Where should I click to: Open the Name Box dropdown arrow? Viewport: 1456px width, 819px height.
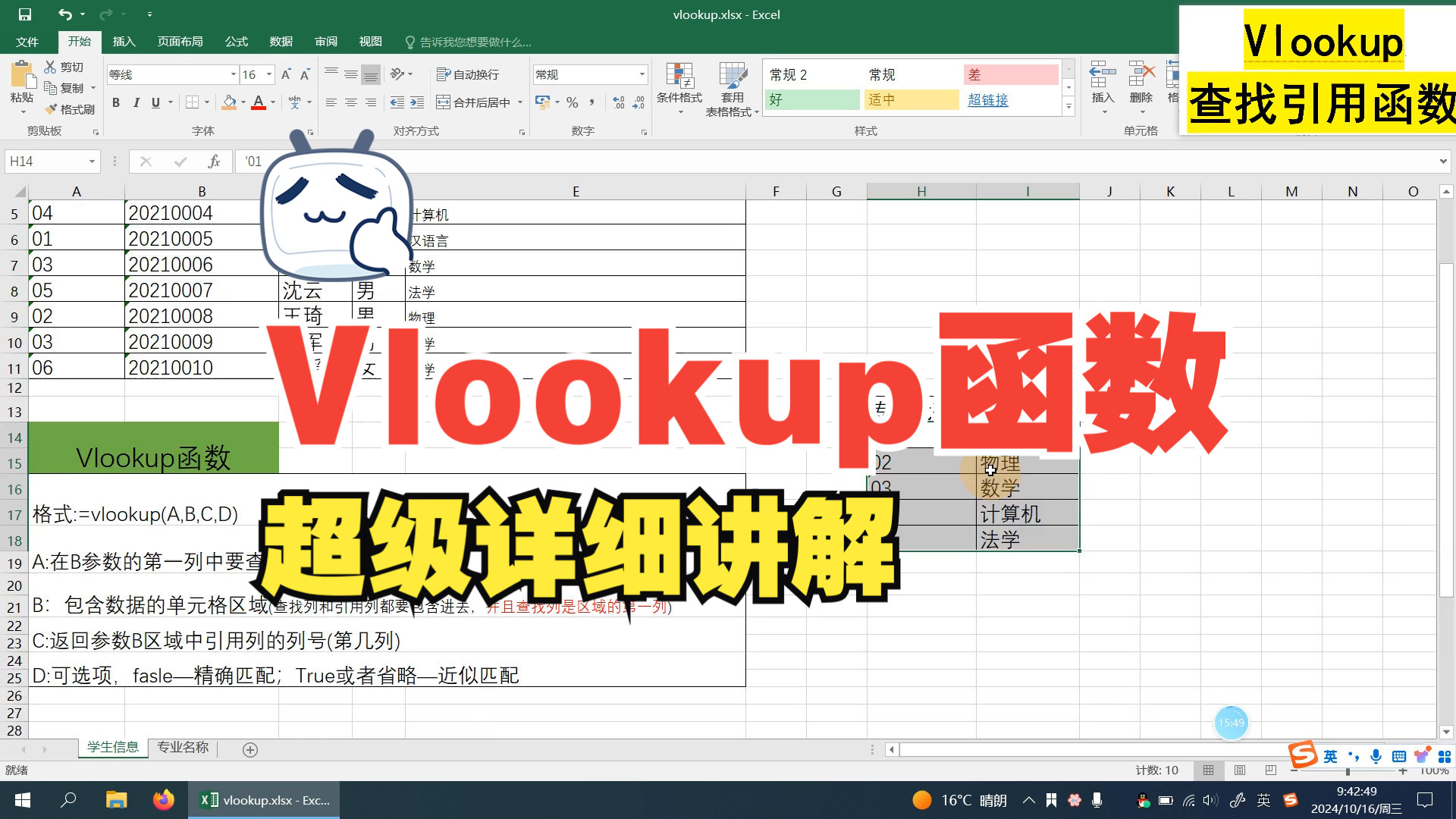pyautogui.click(x=92, y=162)
